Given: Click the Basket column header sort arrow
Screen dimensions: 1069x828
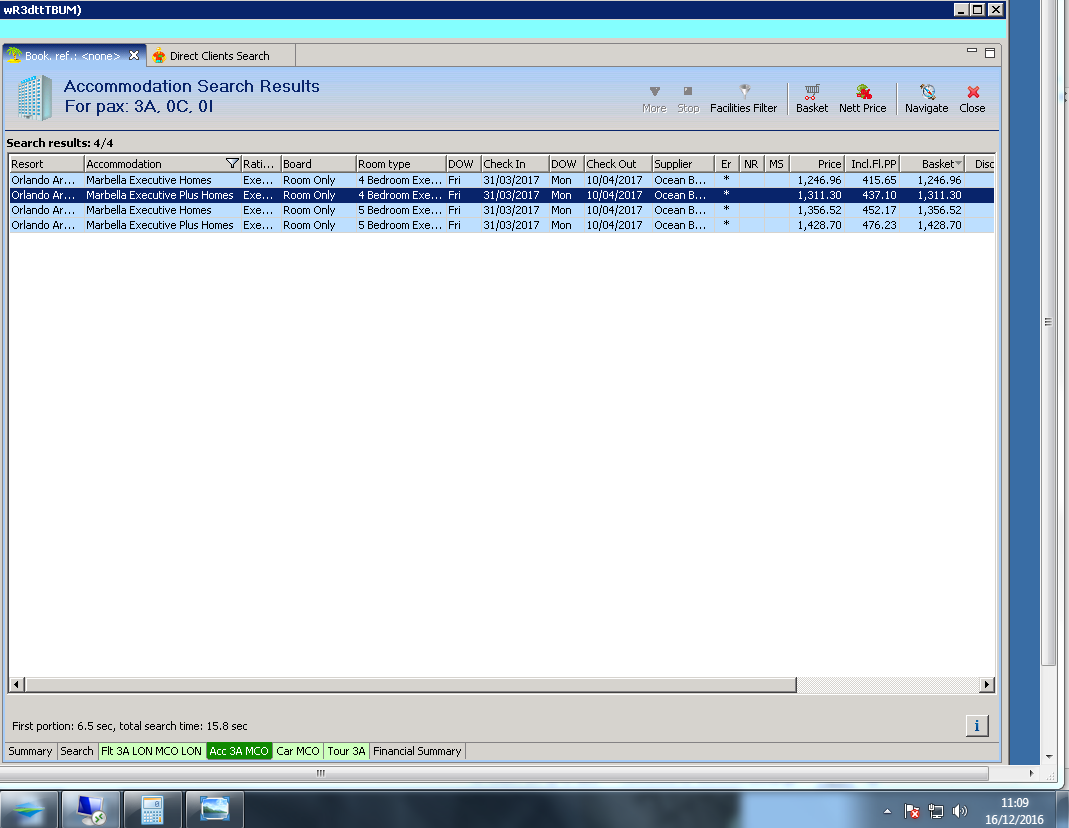Looking at the screenshot, I should click(959, 163).
